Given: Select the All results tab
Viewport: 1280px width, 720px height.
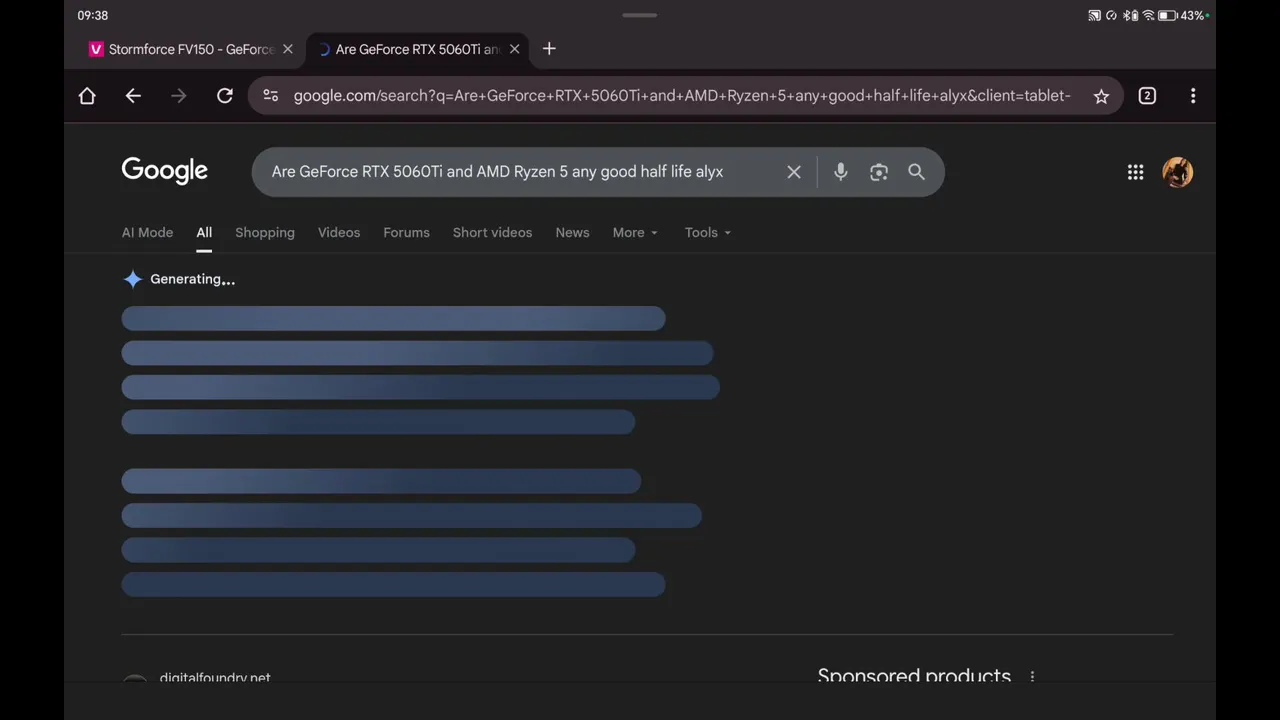Looking at the screenshot, I should click(204, 232).
